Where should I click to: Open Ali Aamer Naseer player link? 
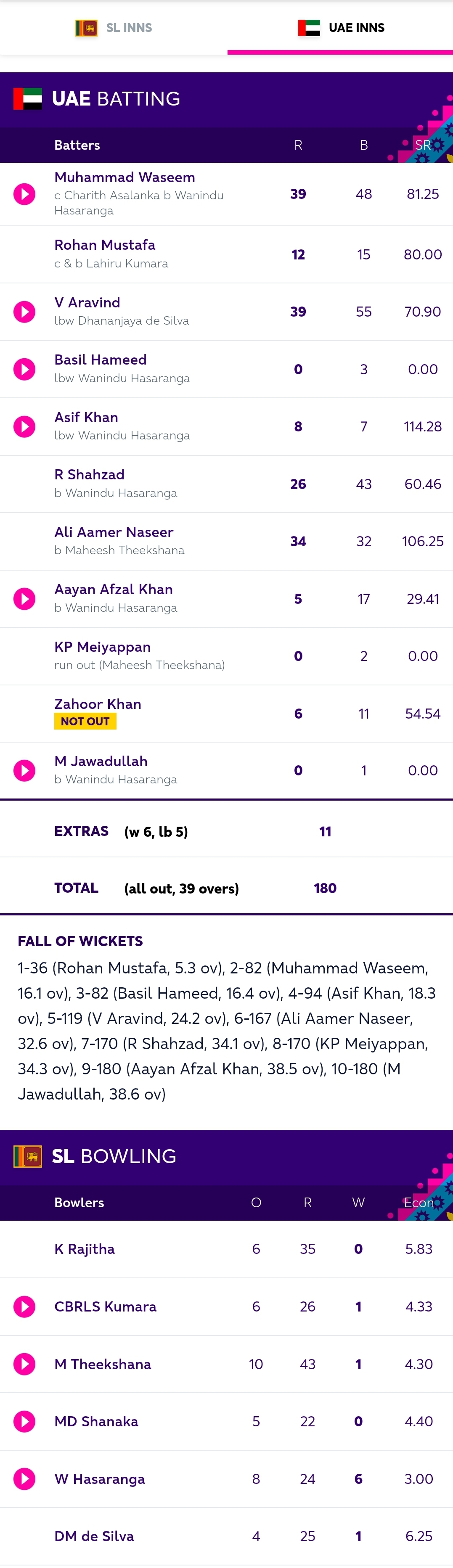[114, 532]
